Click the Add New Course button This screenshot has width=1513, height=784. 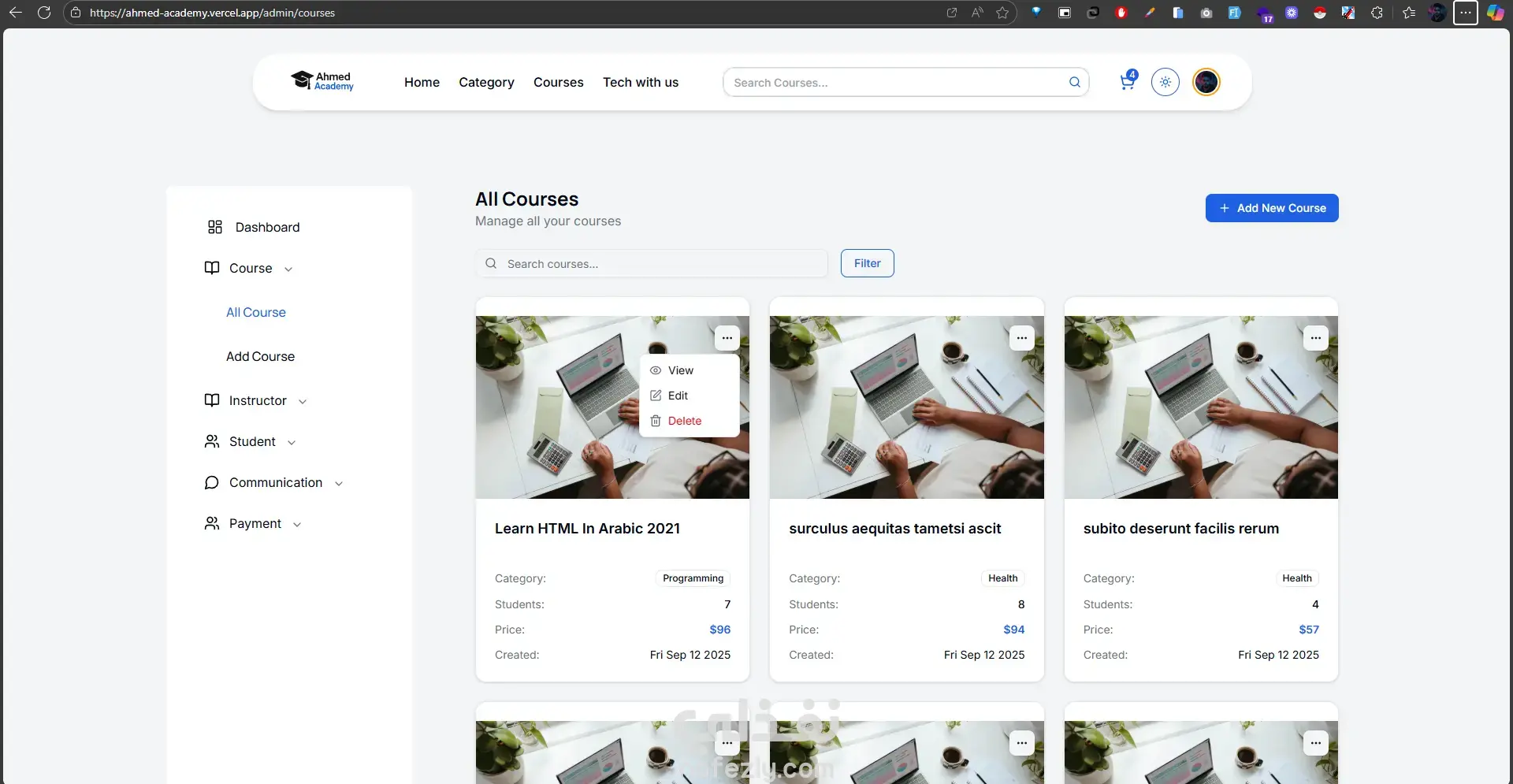(x=1271, y=208)
